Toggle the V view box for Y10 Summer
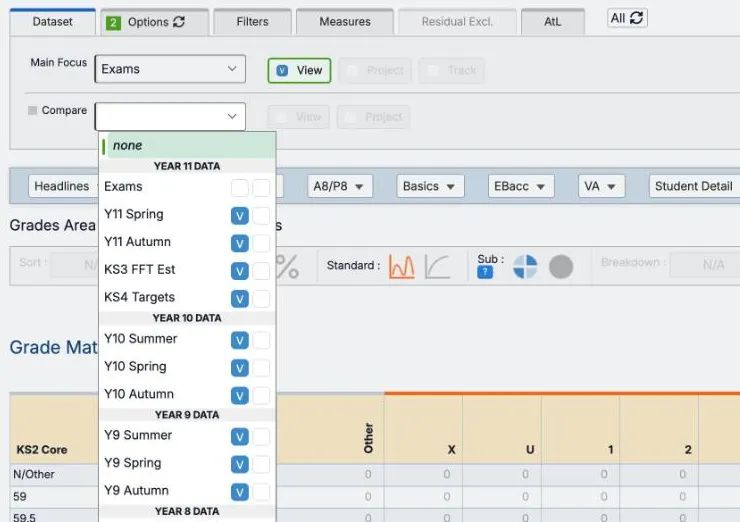Image resolution: width=740 pixels, height=522 pixels. tap(240, 340)
